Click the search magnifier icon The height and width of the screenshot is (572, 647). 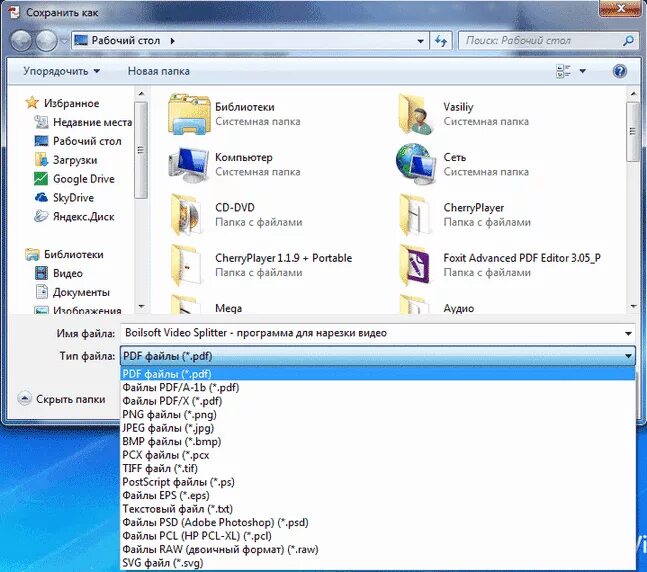[x=628, y=40]
